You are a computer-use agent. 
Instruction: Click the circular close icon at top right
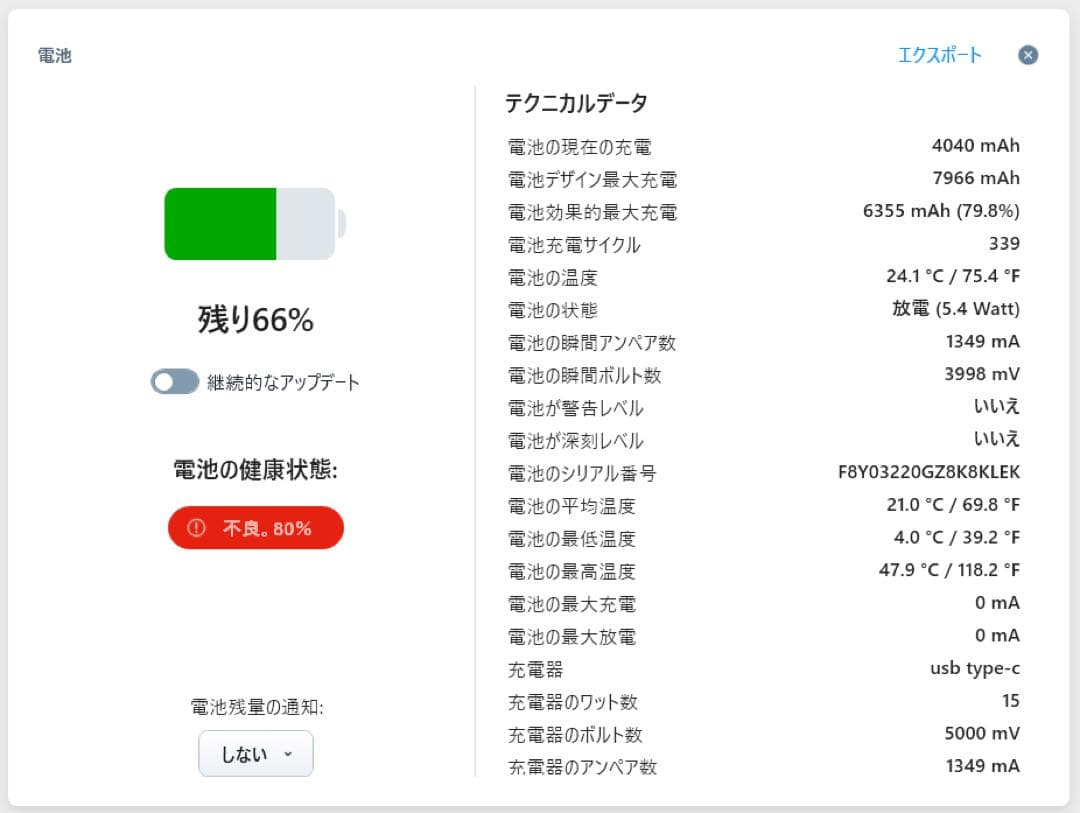(1028, 55)
